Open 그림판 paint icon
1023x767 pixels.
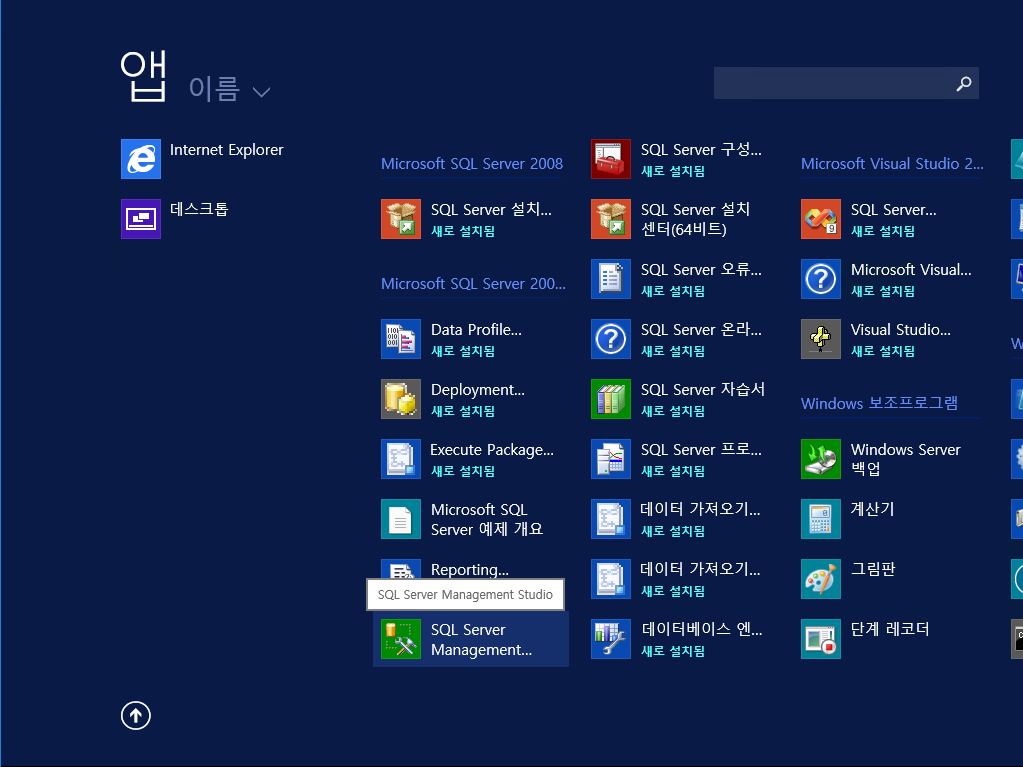tap(821, 579)
